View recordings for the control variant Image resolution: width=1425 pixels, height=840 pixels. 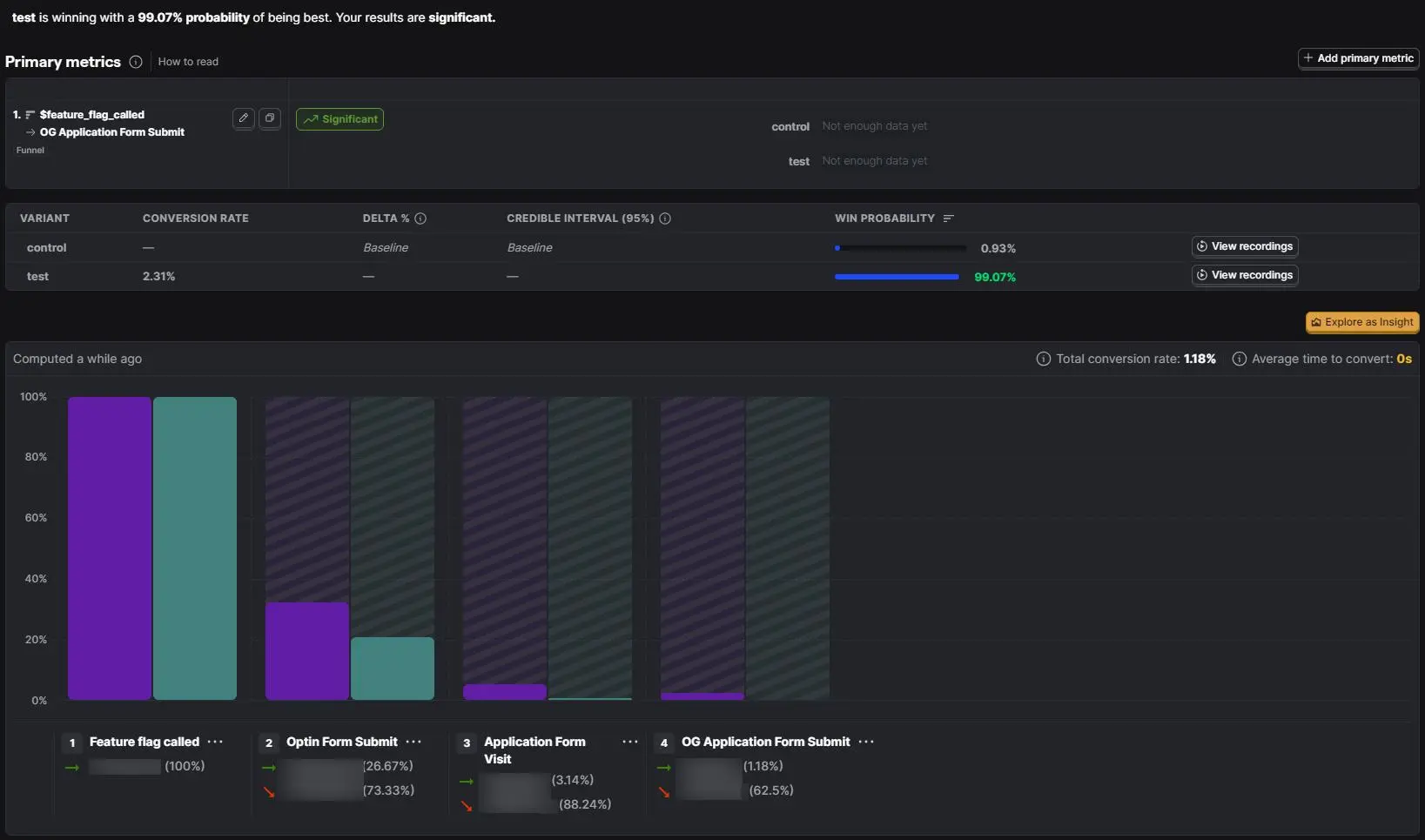(x=1245, y=246)
